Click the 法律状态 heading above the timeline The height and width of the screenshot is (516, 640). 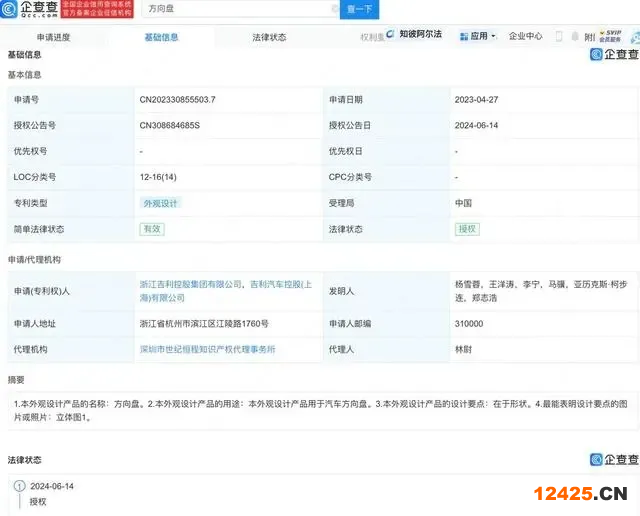coord(24,460)
